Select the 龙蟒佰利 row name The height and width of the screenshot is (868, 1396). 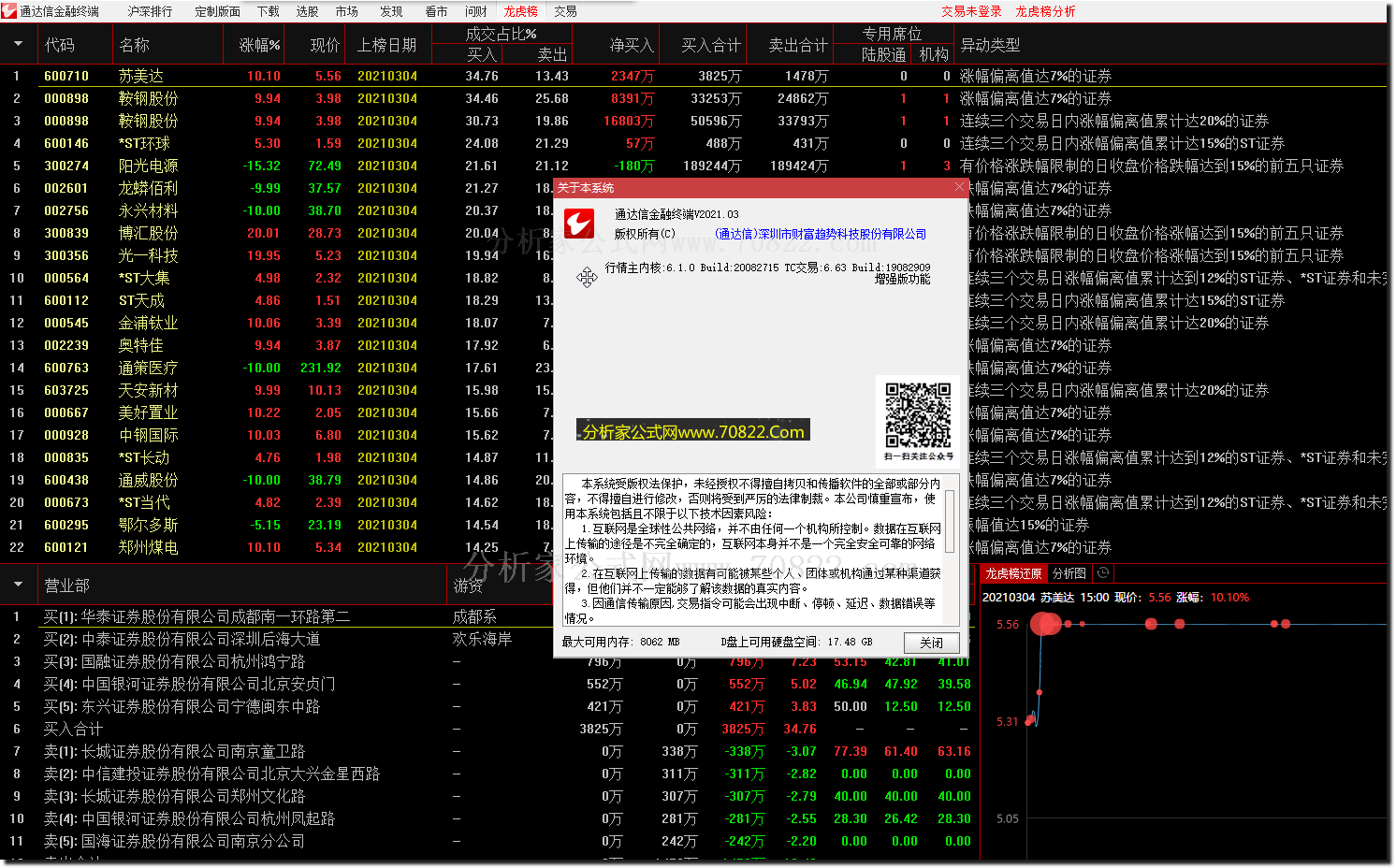pyautogui.click(x=148, y=188)
